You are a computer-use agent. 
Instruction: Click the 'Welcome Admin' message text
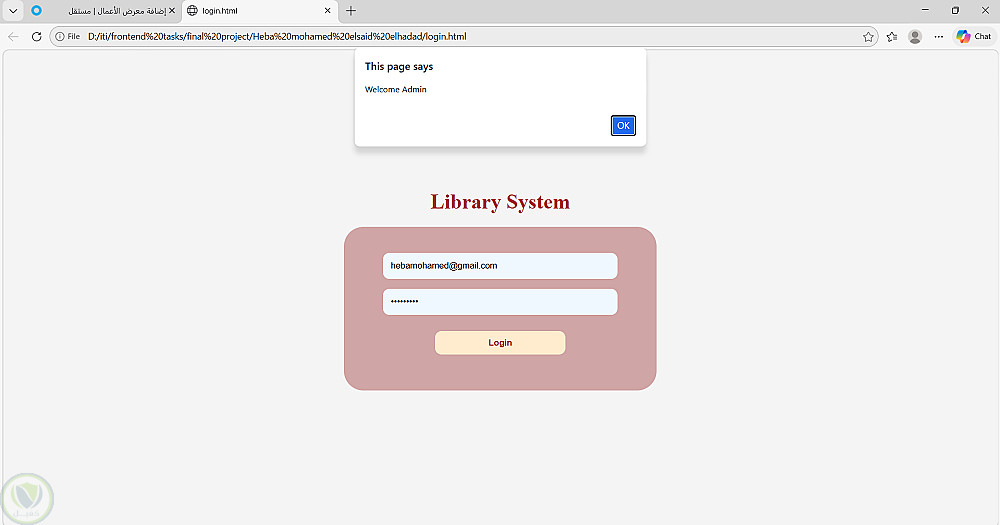click(395, 89)
